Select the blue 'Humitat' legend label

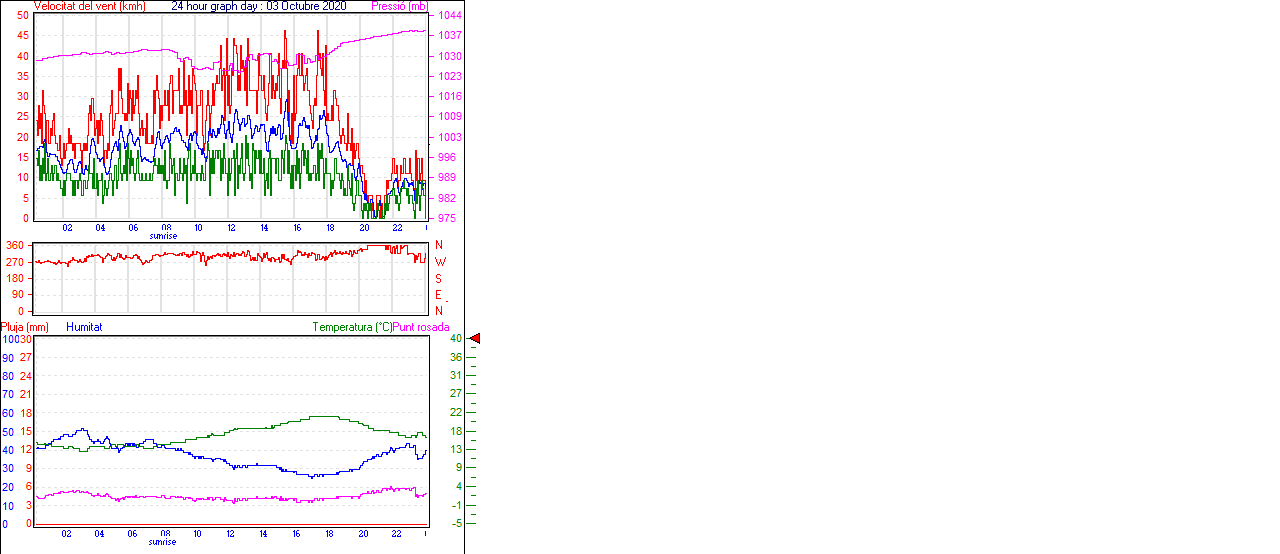[x=84, y=327]
